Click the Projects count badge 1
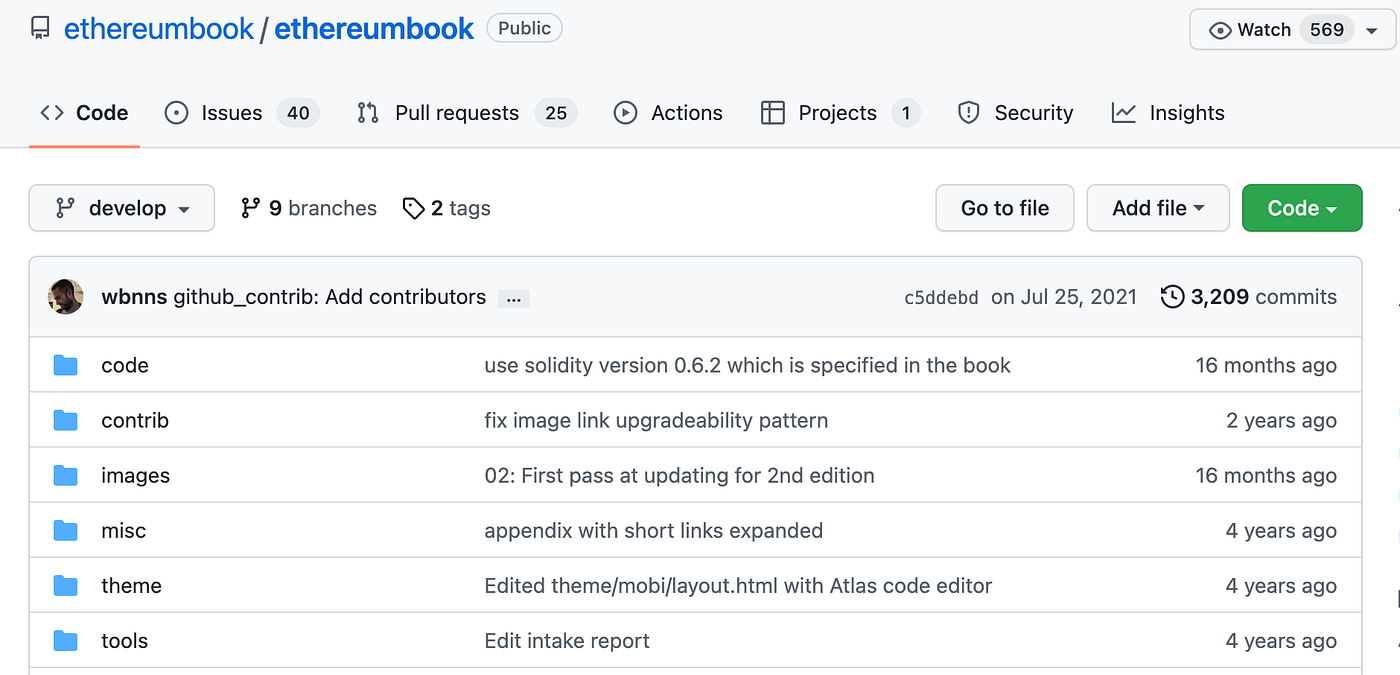Screen dimensions: 1400x675 pyautogui.click(x=906, y=113)
